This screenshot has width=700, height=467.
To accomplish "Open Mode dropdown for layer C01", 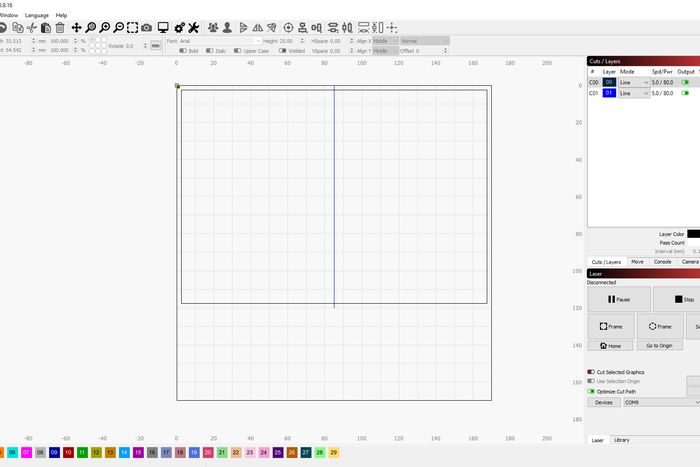I will pos(633,93).
